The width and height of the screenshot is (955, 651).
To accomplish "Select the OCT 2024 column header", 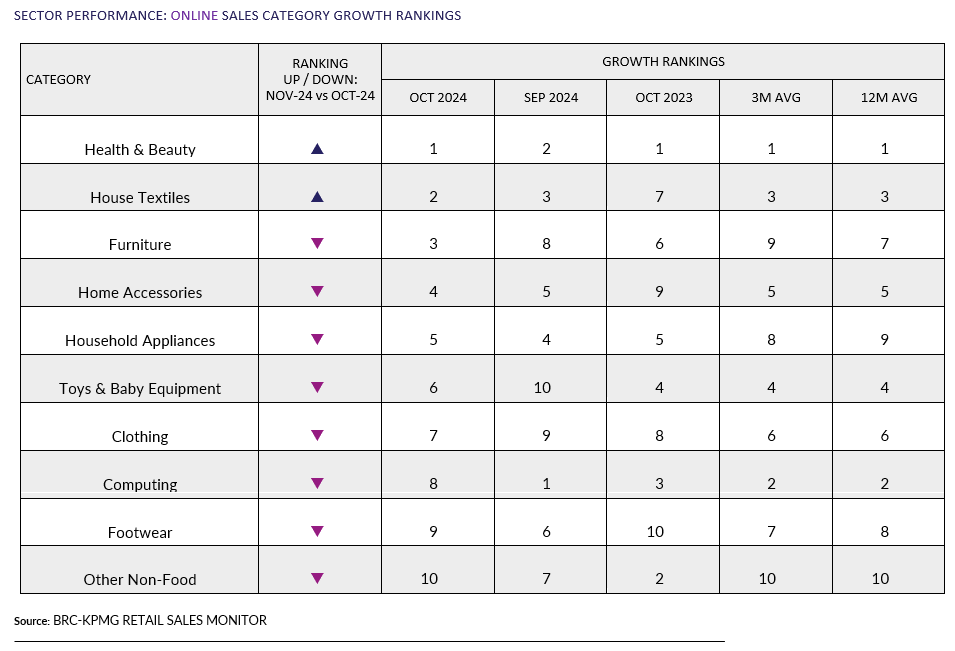I will click(438, 97).
